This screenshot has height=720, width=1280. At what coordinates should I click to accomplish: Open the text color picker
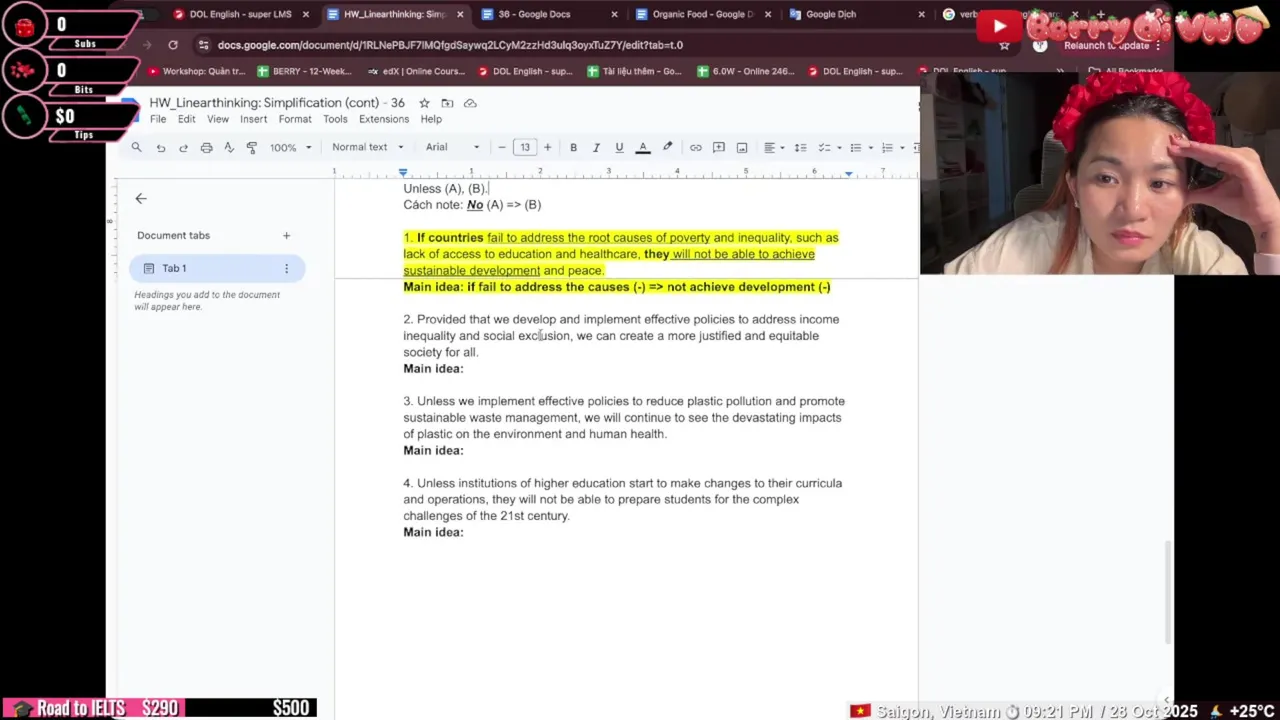pos(643,148)
